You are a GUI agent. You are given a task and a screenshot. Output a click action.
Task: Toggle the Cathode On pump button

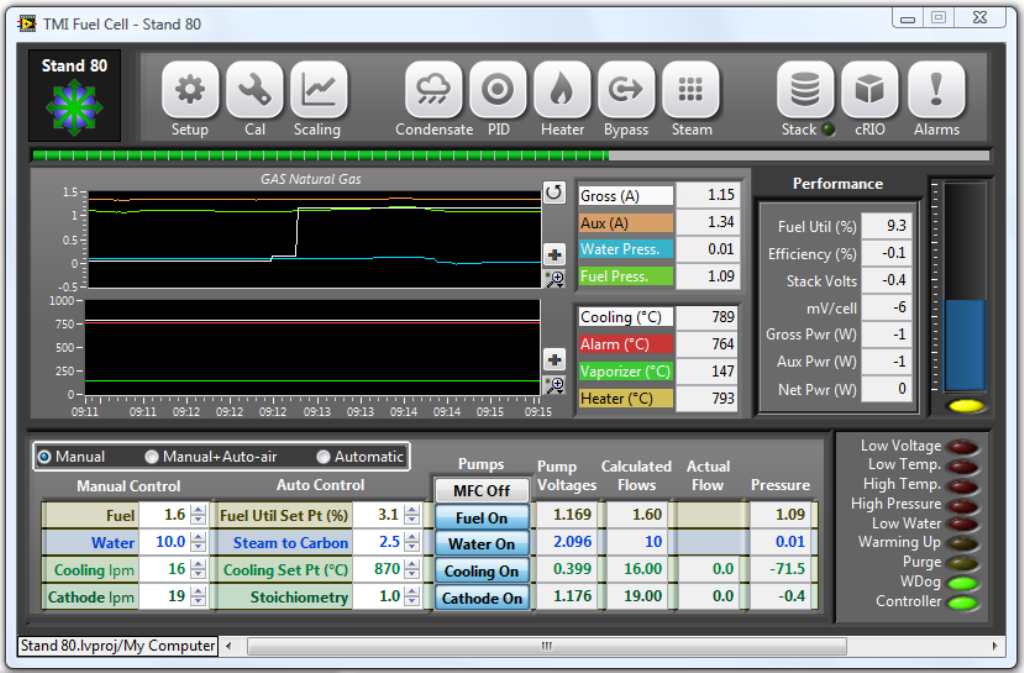(481, 598)
